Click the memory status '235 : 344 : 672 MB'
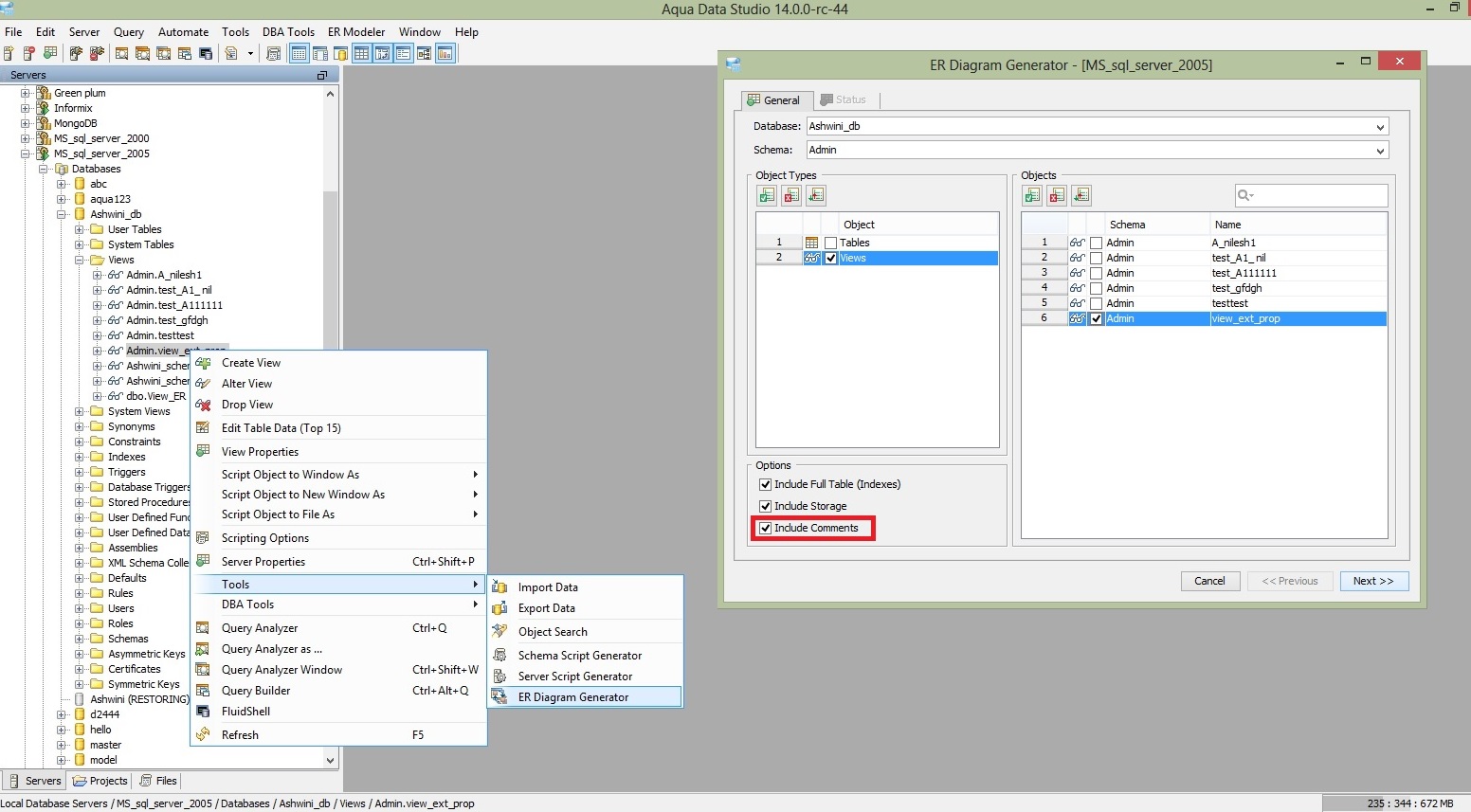This screenshot has width=1471, height=812. point(1409,803)
